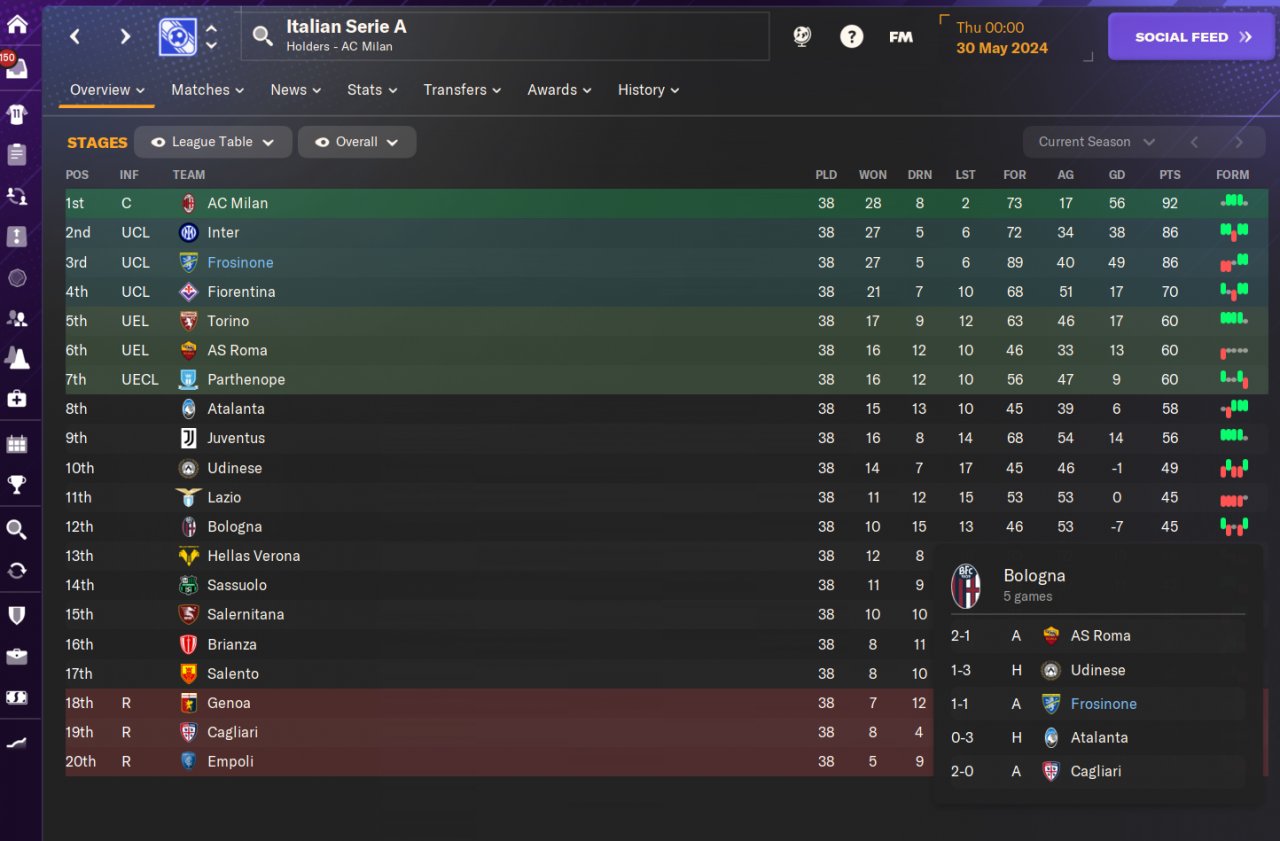This screenshot has height=841, width=1280.
Task: Open the Social Feed panel
Action: click(x=1193, y=37)
